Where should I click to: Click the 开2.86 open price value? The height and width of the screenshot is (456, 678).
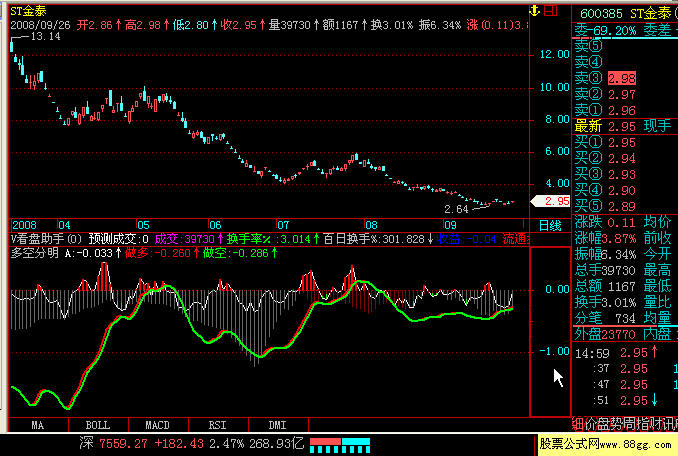94,25
